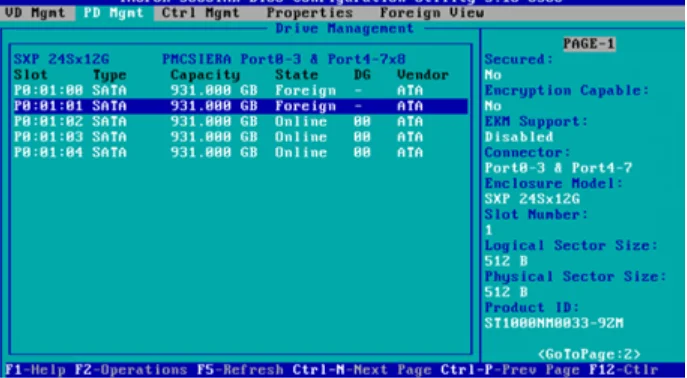The width and height of the screenshot is (687, 378).
Task: Click the Vendor column header
Action: (x=423, y=75)
